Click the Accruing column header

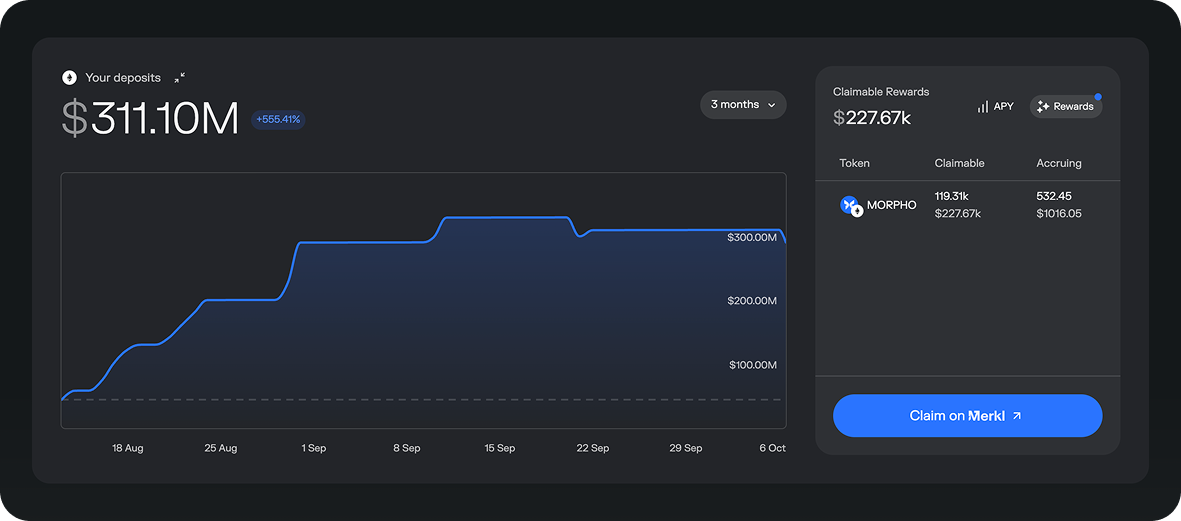coord(1059,163)
